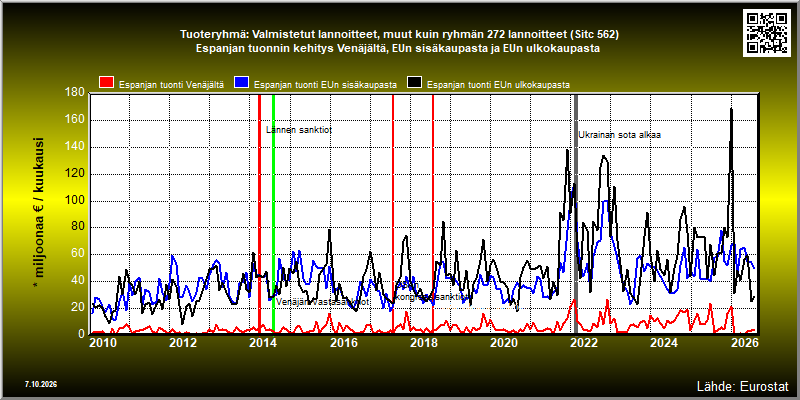Click the 'Venäjän vastasanktiot' annotation

pyautogui.click(x=322, y=302)
